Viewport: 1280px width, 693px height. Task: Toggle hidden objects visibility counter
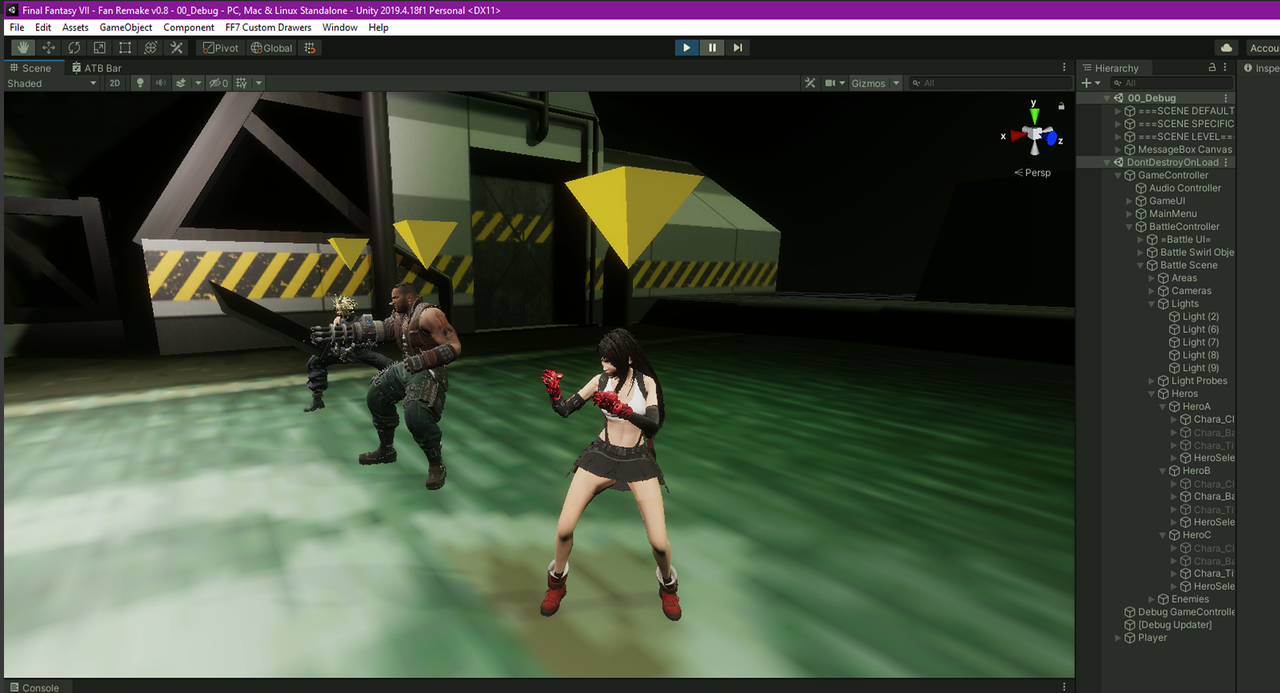click(x=218, y=83)
